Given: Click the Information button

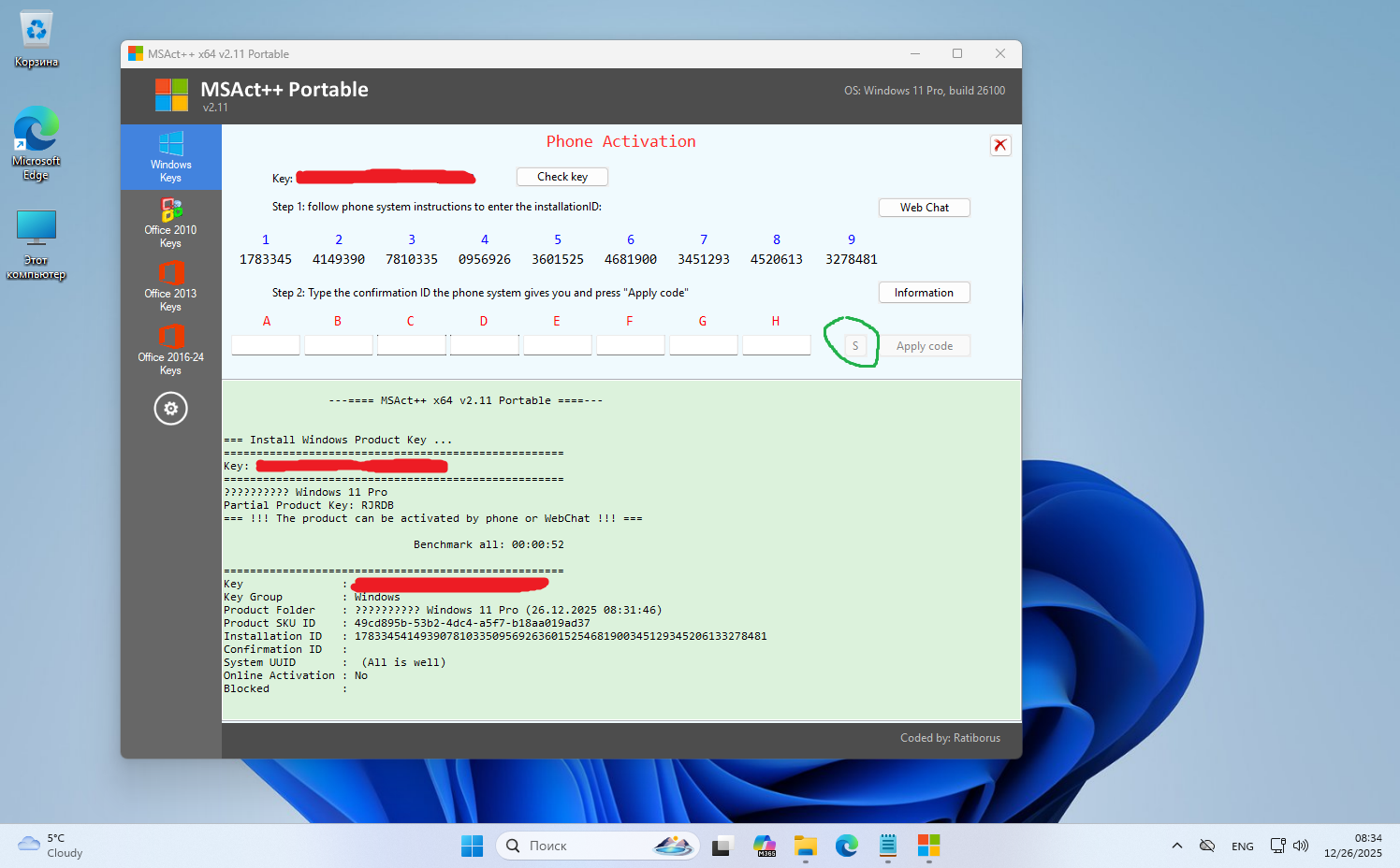Looking at the screenshot, I should pos(924,293).
